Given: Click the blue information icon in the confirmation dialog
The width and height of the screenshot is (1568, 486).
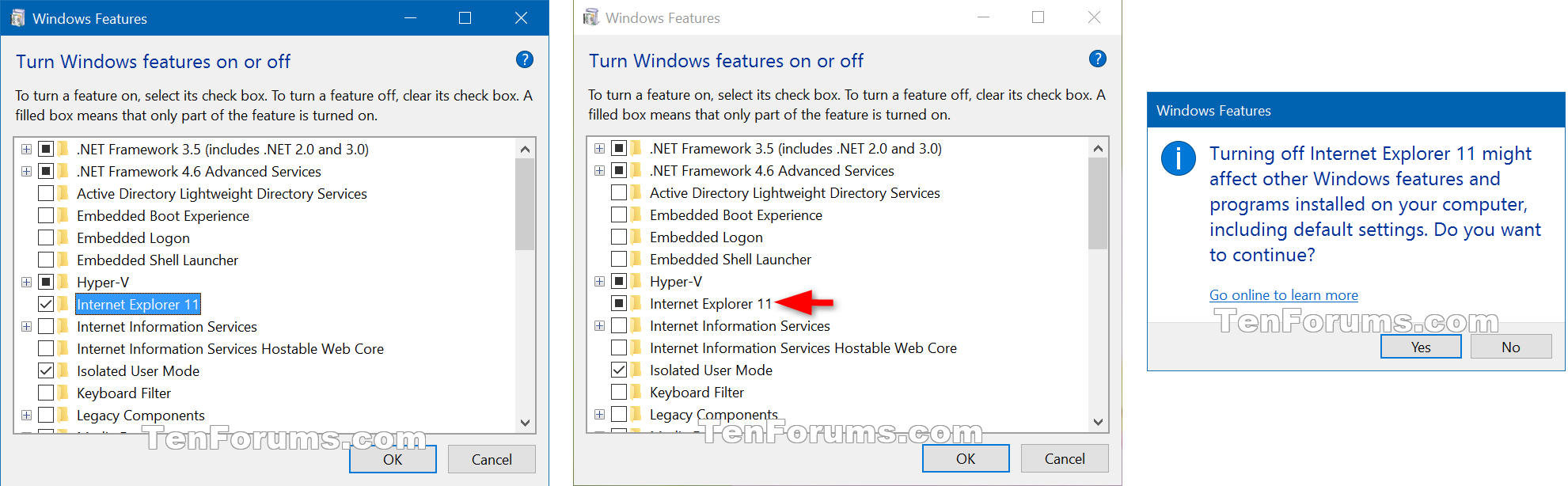Looking at the screenshot, I should tap(1178, 158).
